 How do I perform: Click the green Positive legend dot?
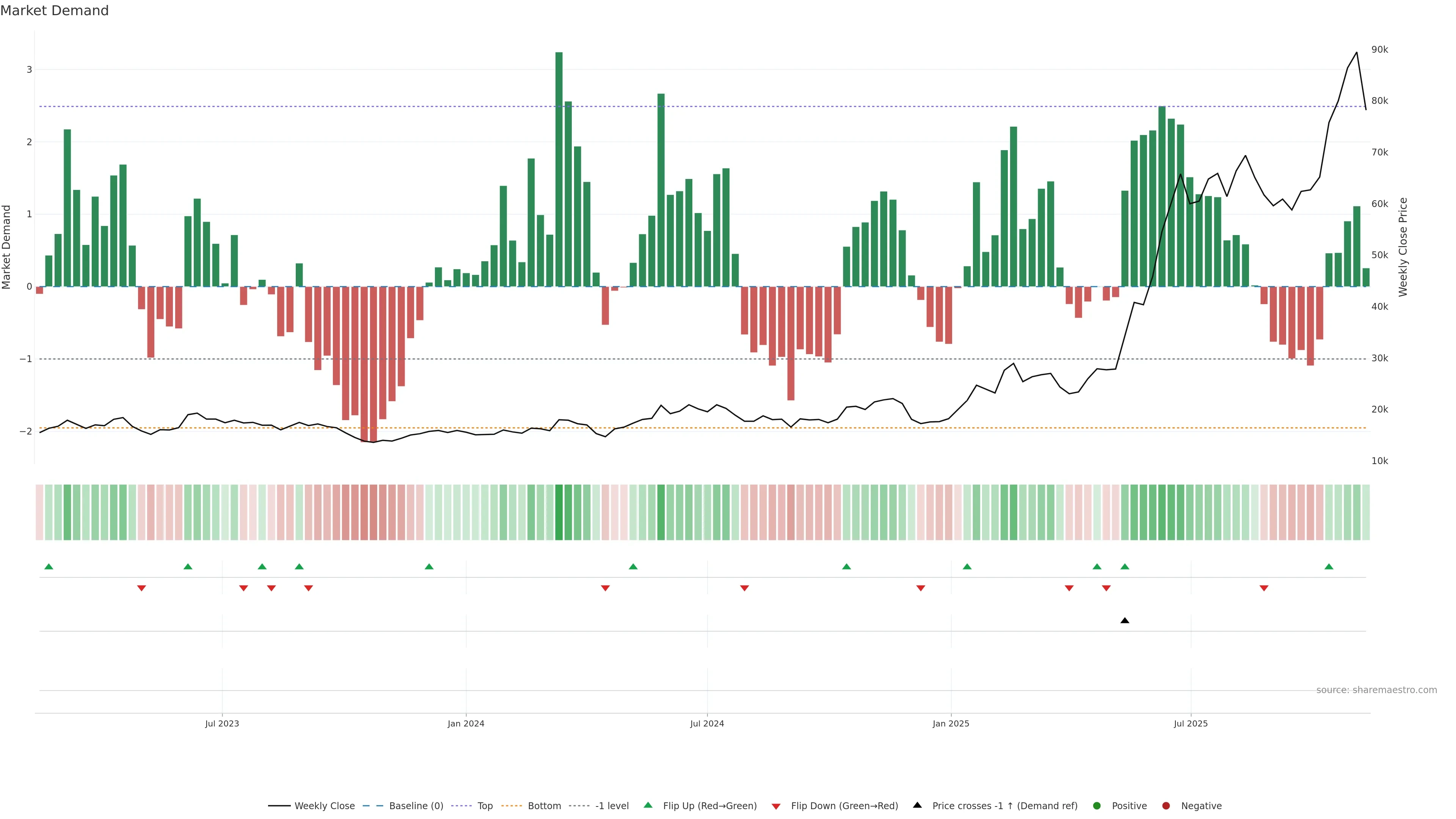[x=1097, y=806]
